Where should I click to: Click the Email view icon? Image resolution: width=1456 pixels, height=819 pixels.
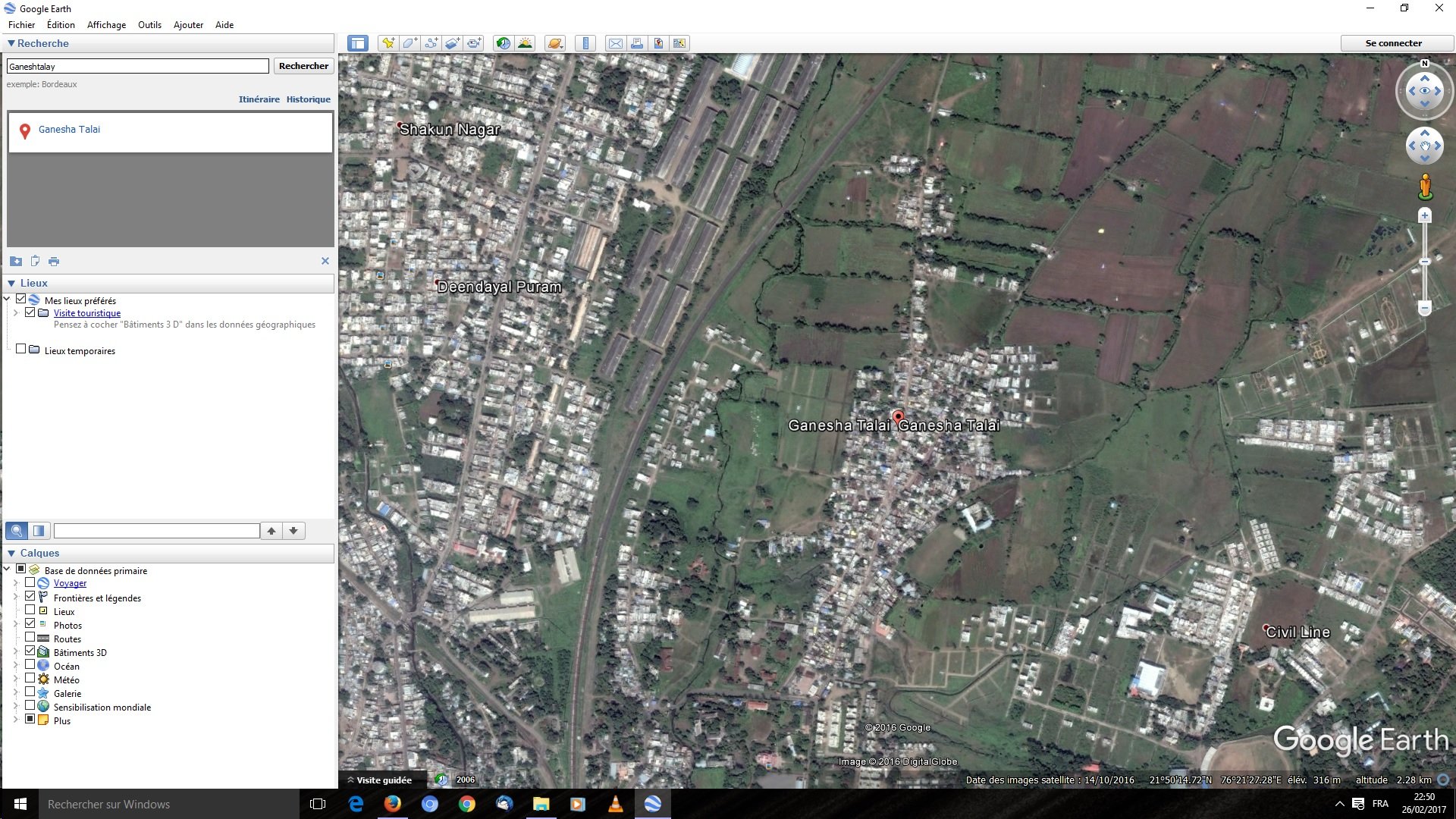point(616,43)
